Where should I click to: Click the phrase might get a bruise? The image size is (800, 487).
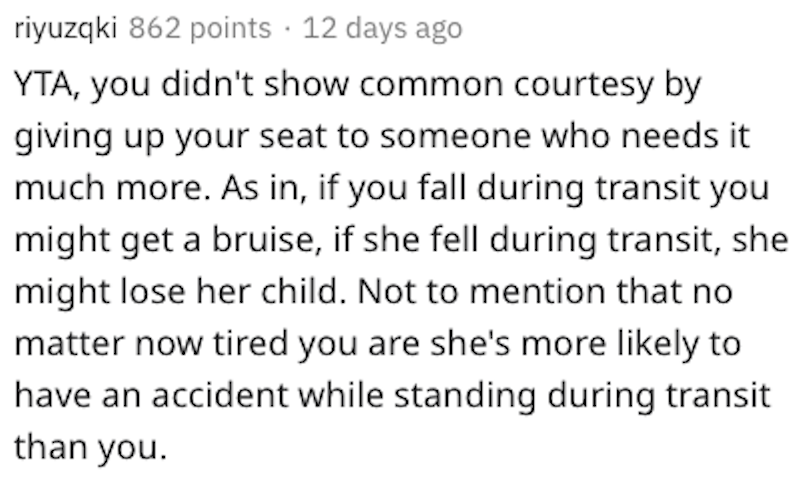click(x=166, y=240)
